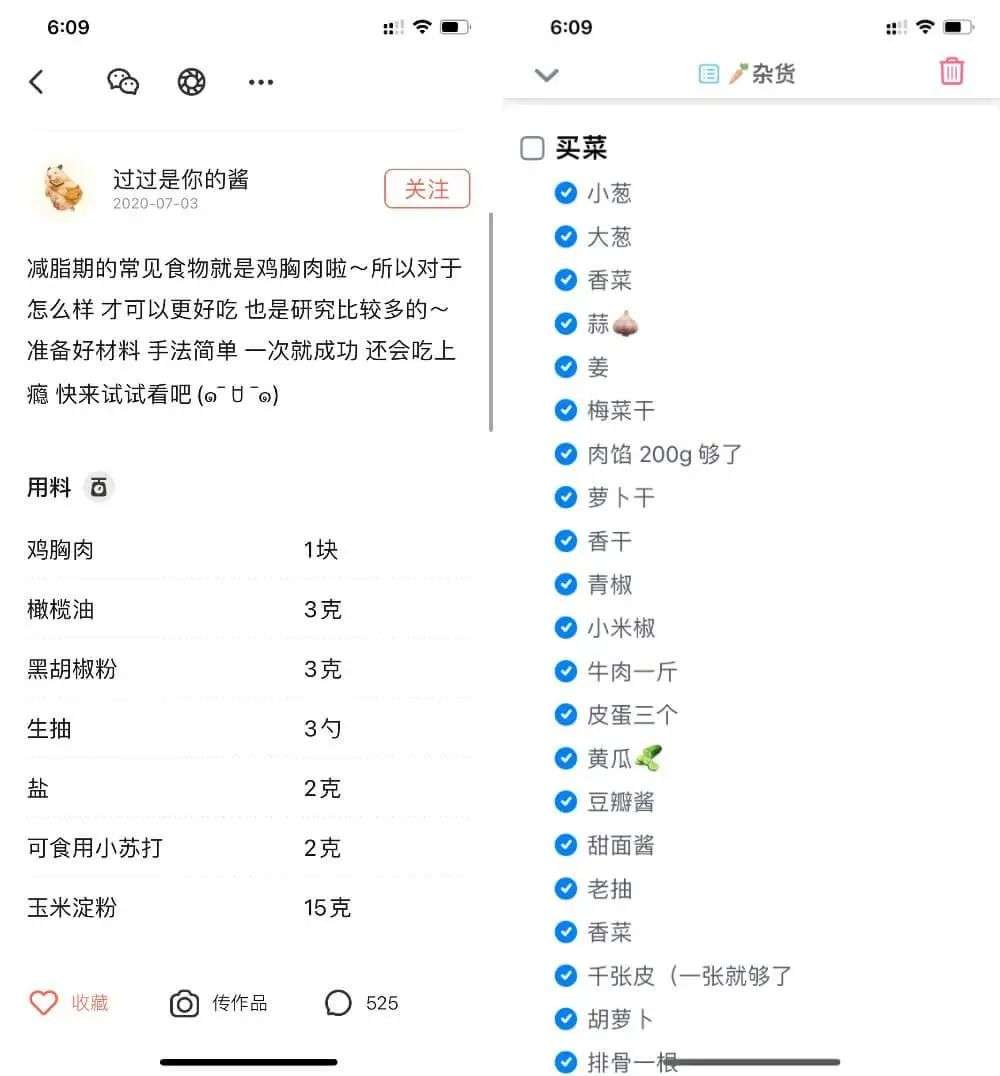The image size is (1000, 1076).
Task: Tap the author's avatar picture
Action: pos(63,188)
